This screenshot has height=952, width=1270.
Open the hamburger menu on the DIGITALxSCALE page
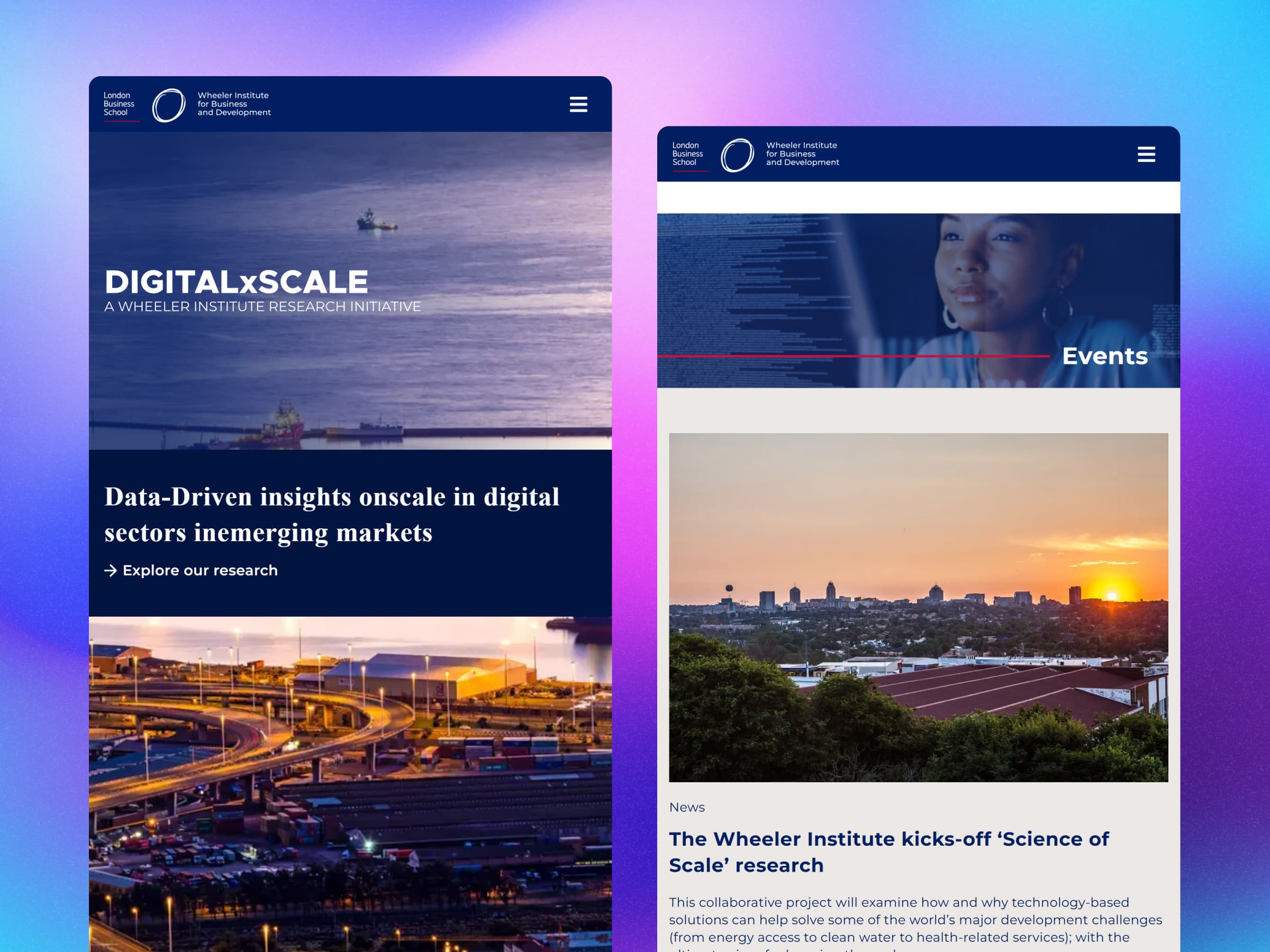579,104
